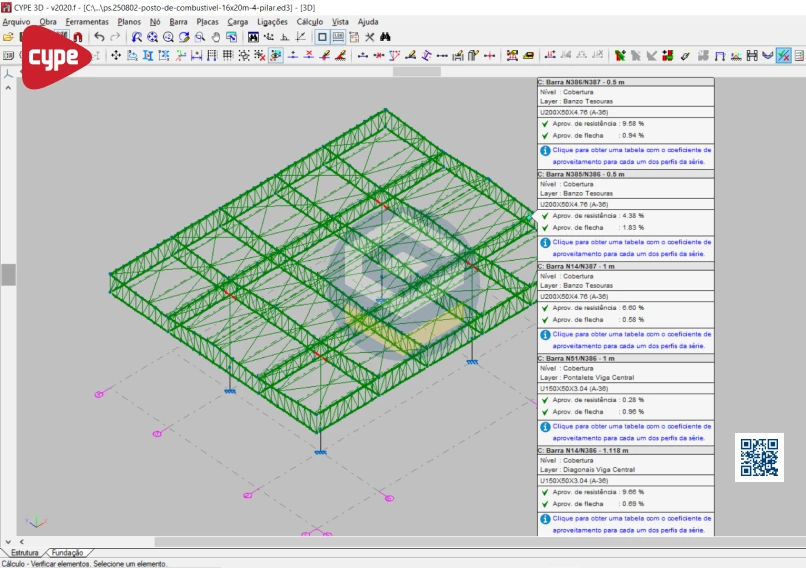
Task: Click the binoculars search icon
Action: tap(385, 37)
